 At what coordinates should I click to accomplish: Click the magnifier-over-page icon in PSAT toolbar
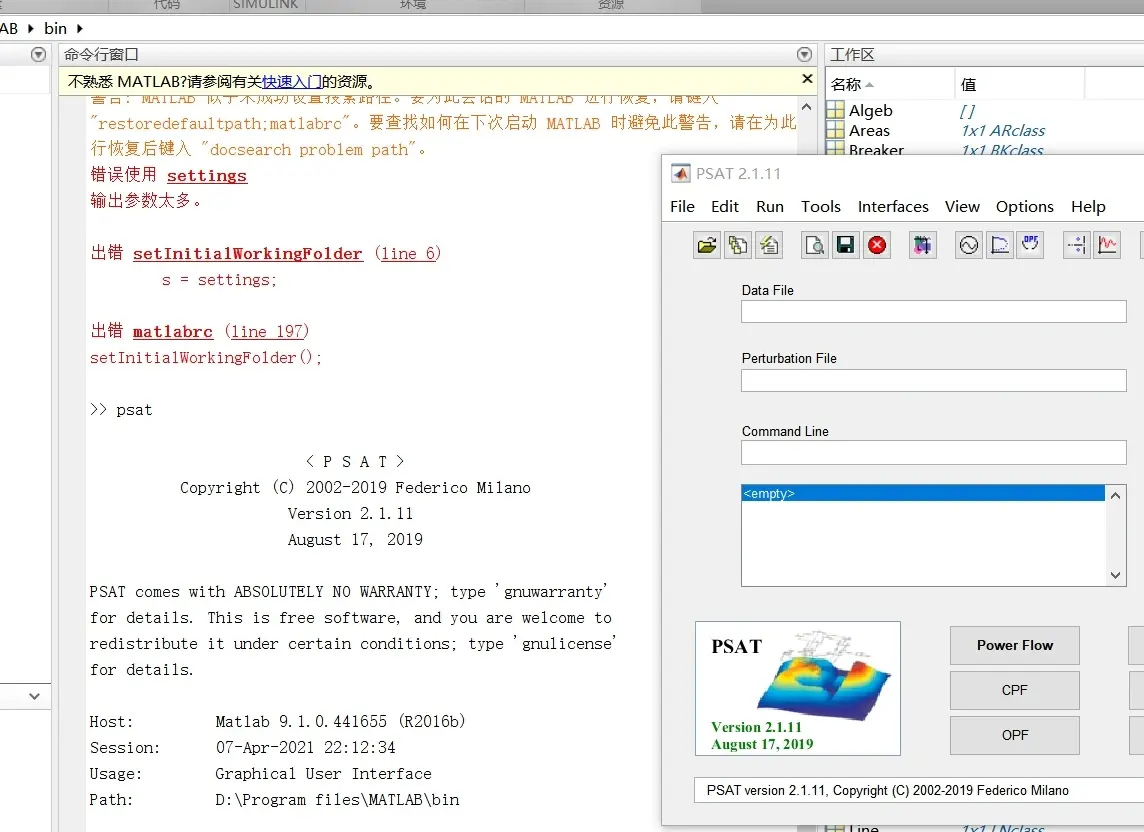point(814,245)
